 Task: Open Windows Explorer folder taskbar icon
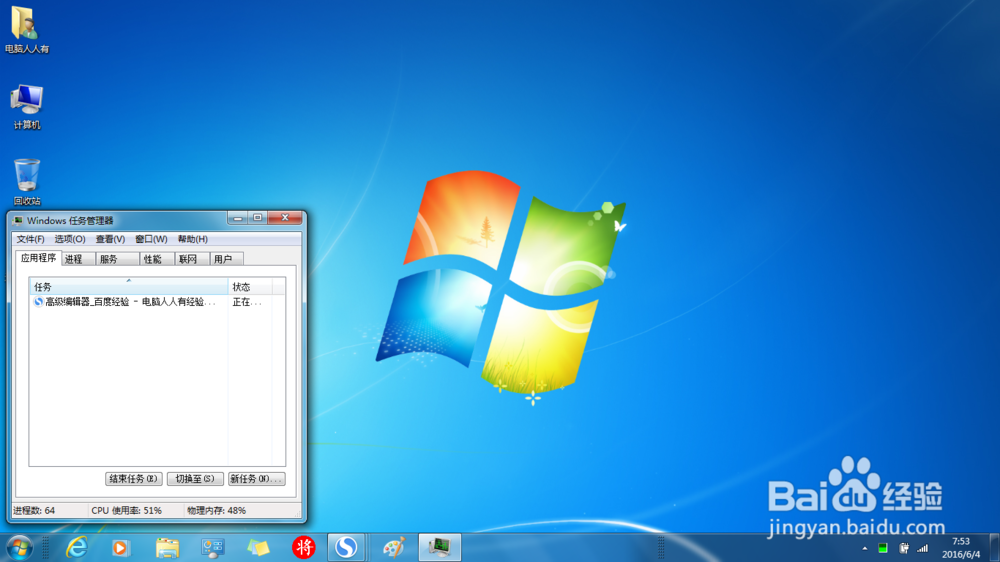167,547
